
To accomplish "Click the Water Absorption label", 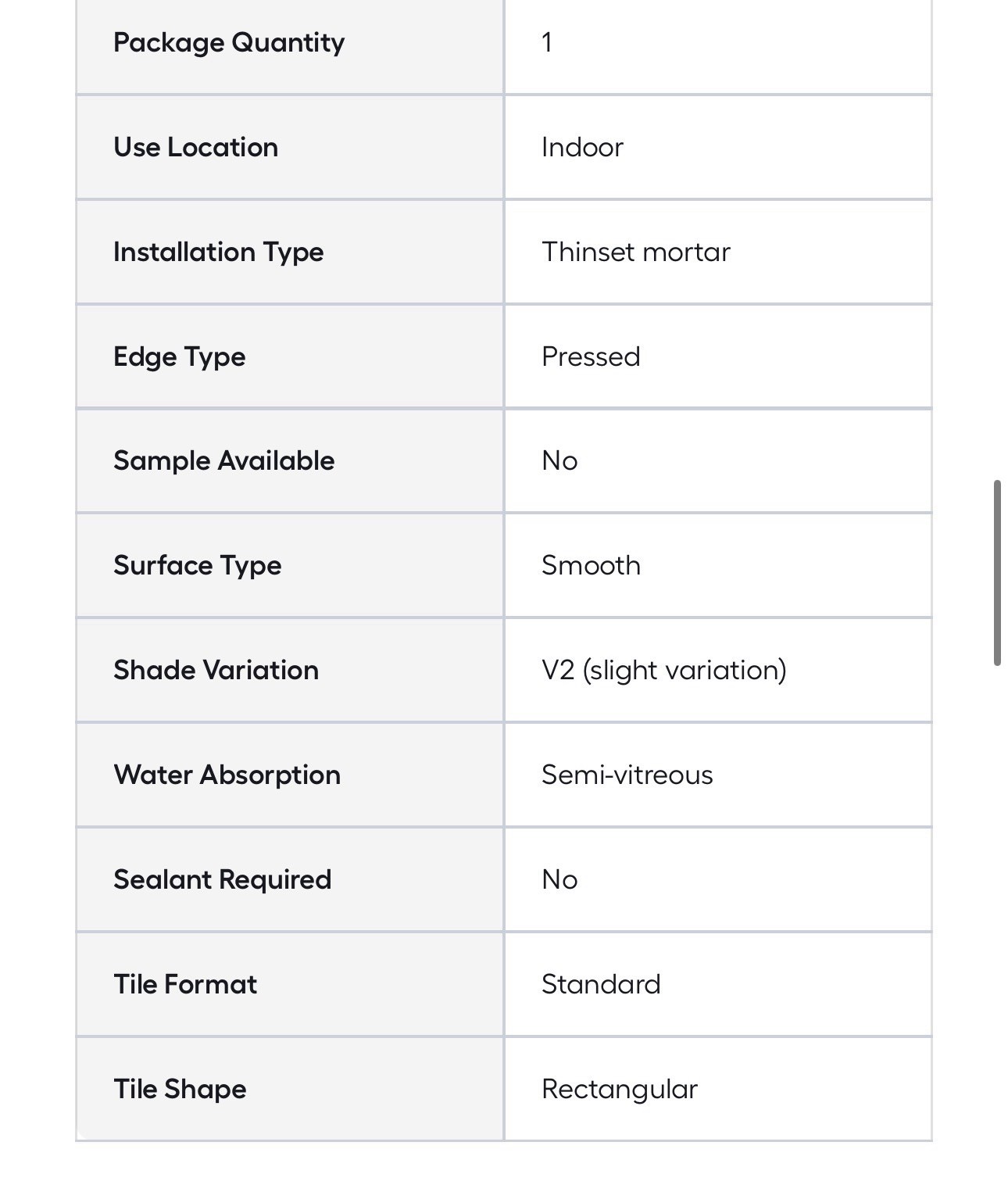I will pos(227,775).
